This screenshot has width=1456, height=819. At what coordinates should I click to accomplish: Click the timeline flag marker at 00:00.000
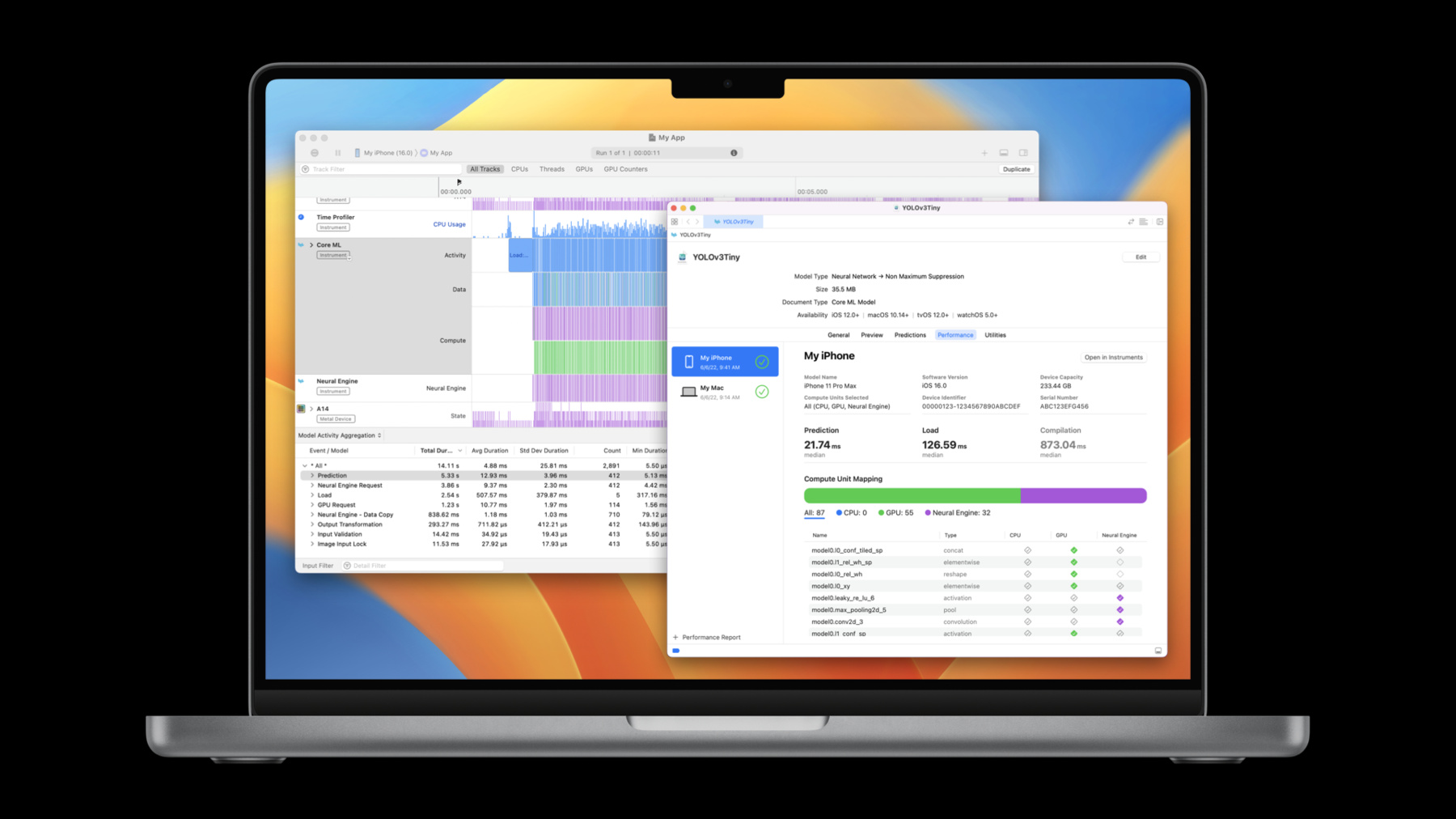[459, 183]
